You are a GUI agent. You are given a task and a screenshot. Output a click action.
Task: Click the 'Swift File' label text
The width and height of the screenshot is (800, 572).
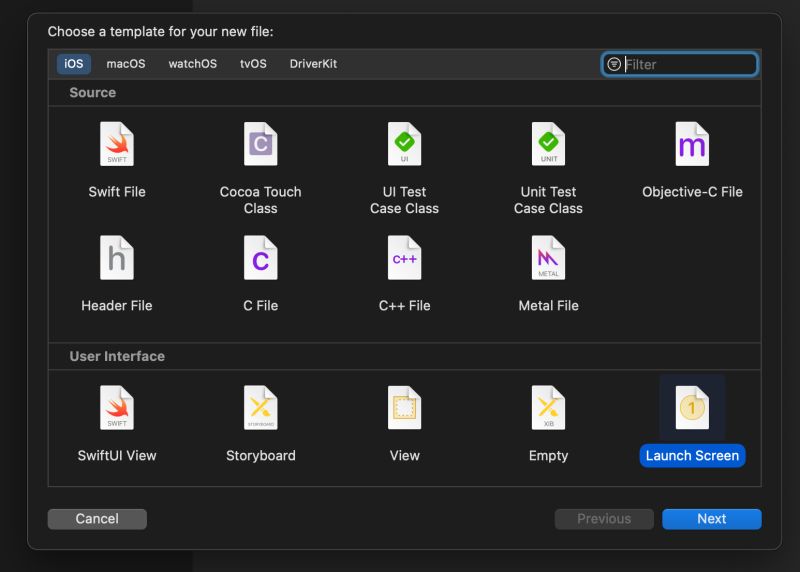coord(117,192)
